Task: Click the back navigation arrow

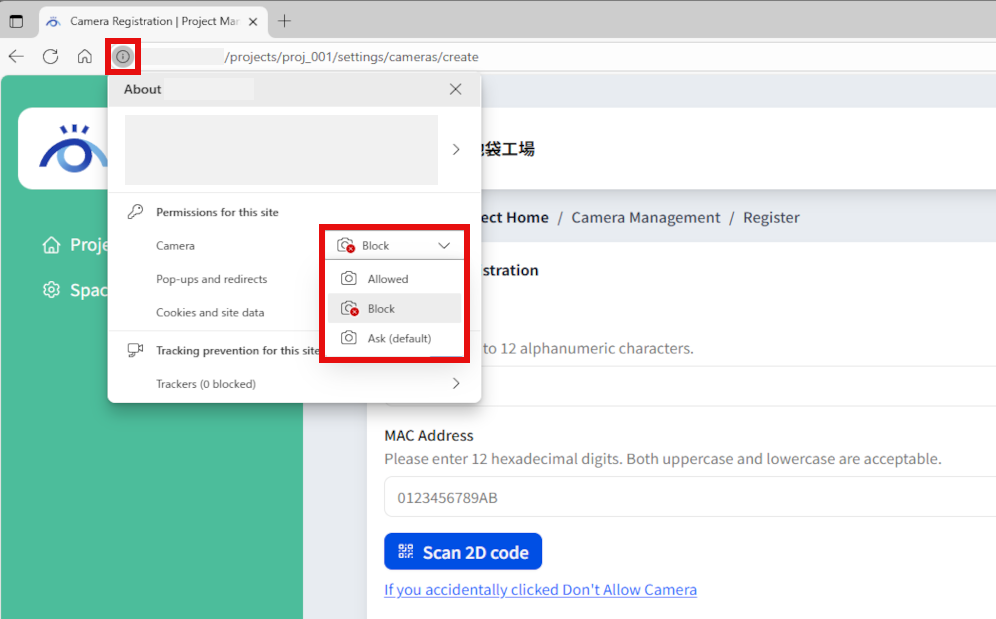Action: tap(16, 57)
